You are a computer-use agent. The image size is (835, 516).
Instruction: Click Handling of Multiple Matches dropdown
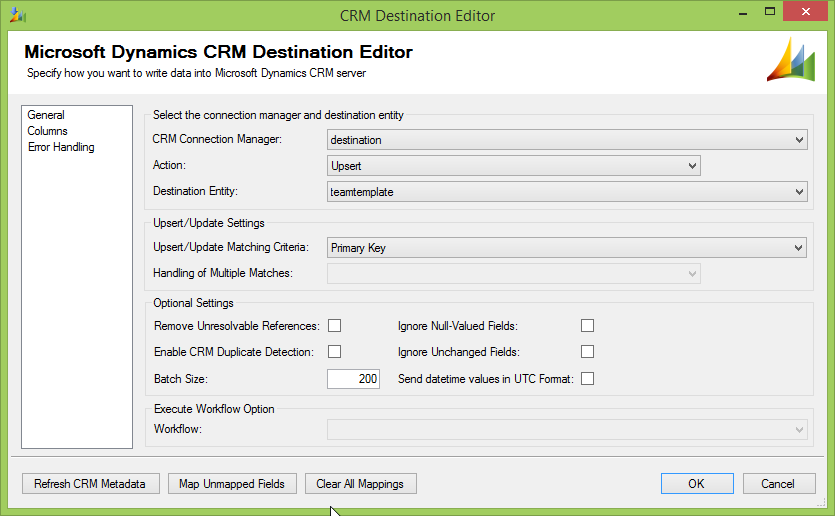click(513, 274)
